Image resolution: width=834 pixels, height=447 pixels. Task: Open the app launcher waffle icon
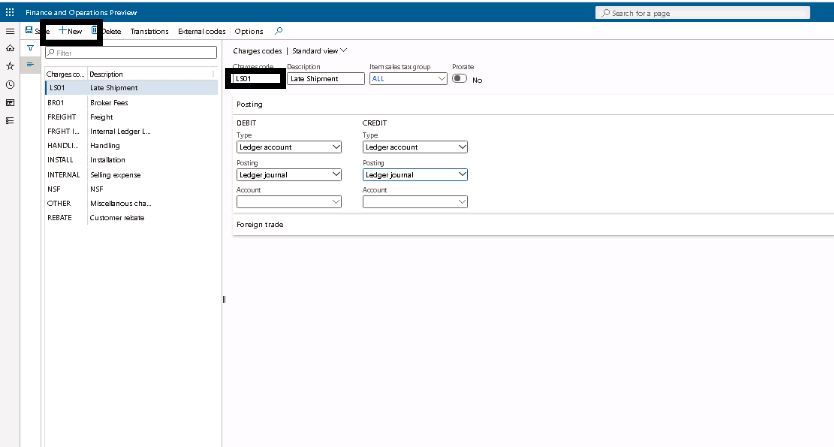point(10,12)
